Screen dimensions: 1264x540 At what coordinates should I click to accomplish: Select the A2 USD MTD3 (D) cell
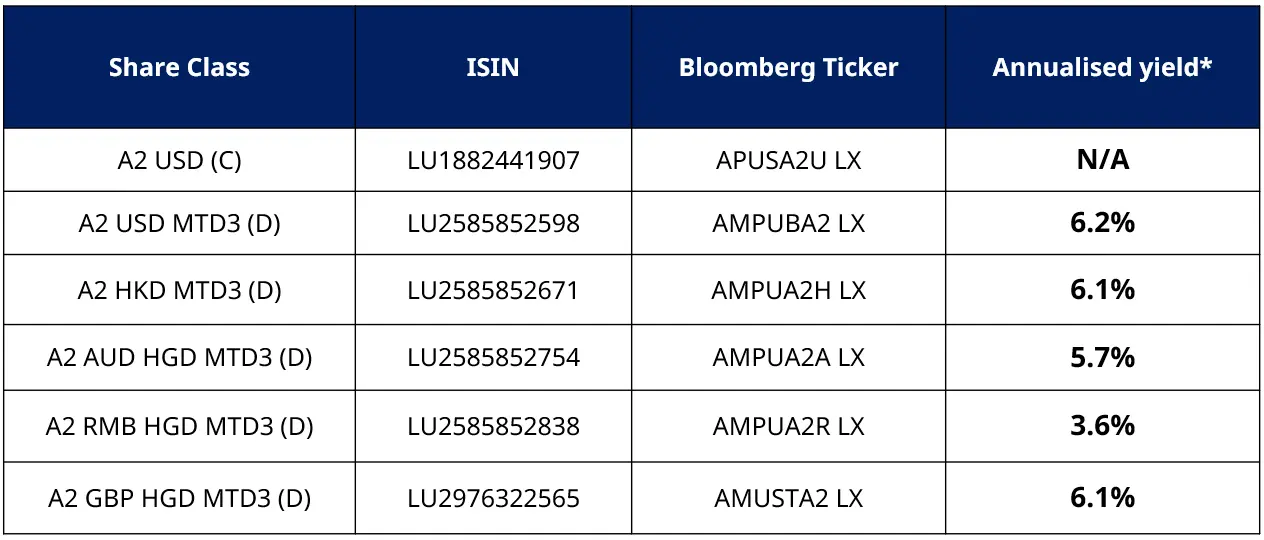coord(179,223)
